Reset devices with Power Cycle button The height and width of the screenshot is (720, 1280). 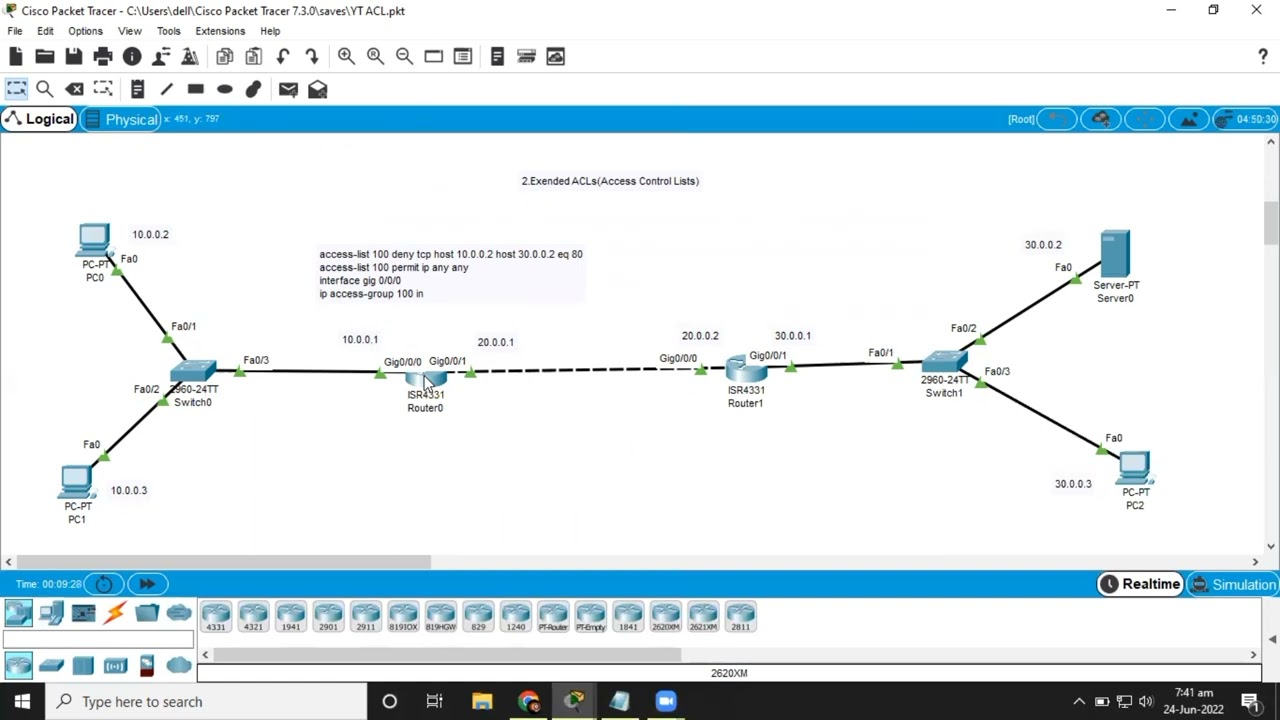coord(104,584)
